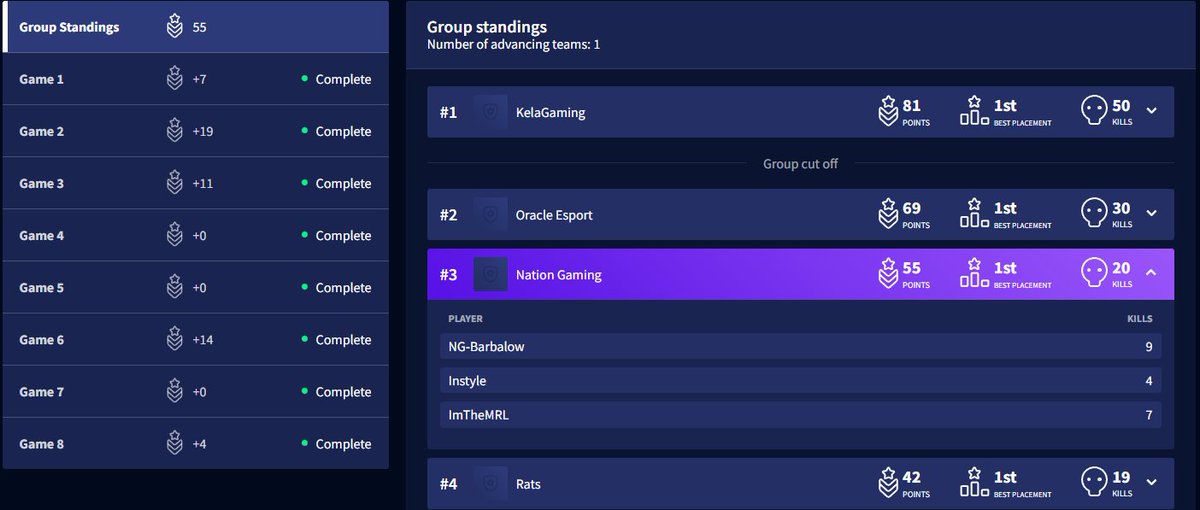Screen dimensions: 1200x510
Task: Expand KelaGaming team details chevron
Action: 1151,111
